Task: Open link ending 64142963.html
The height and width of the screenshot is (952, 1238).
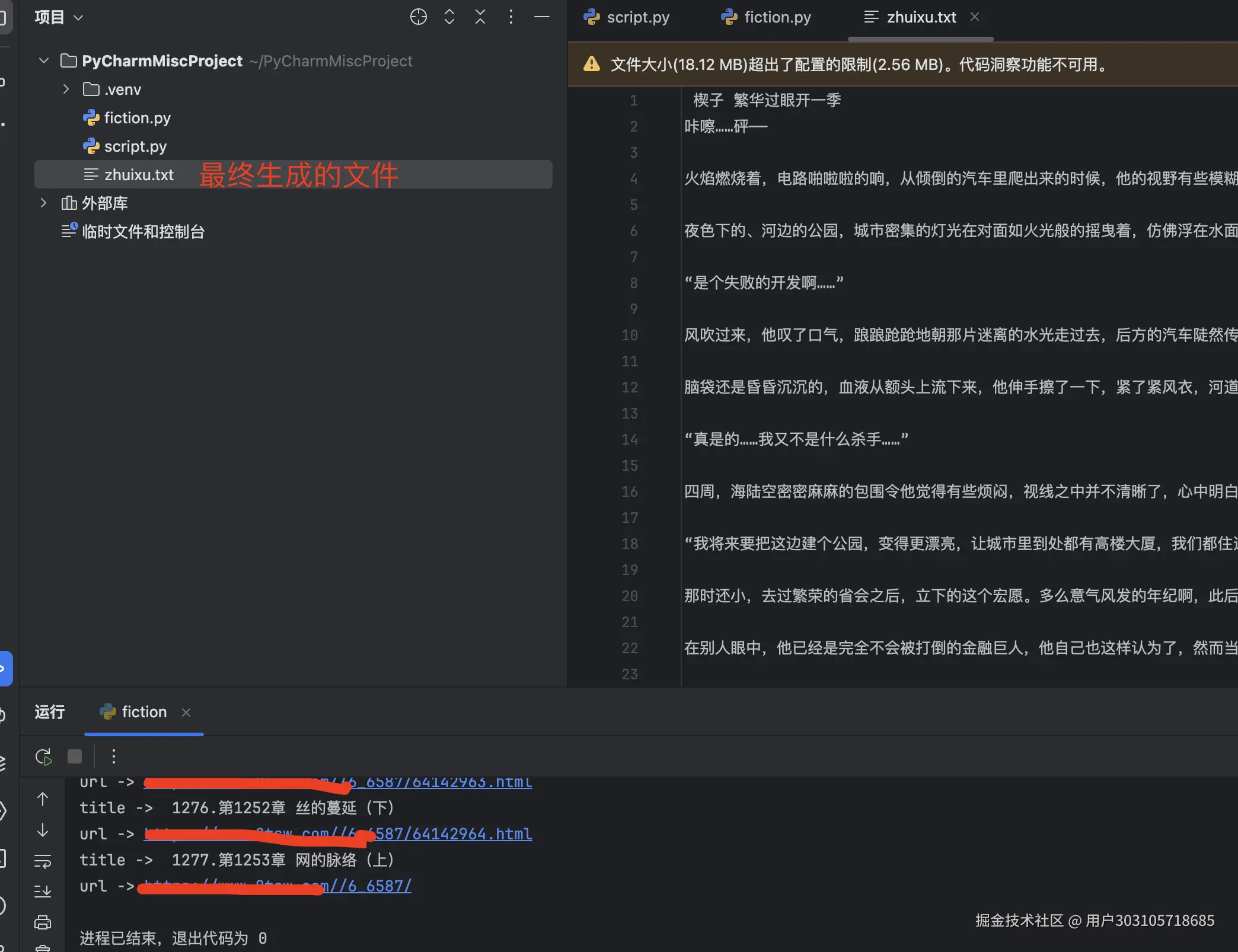Action: tap(338, 782)
